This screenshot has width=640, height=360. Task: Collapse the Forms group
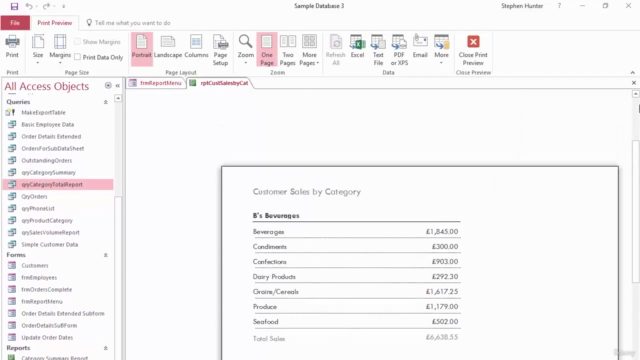click(x=105, y=255)
